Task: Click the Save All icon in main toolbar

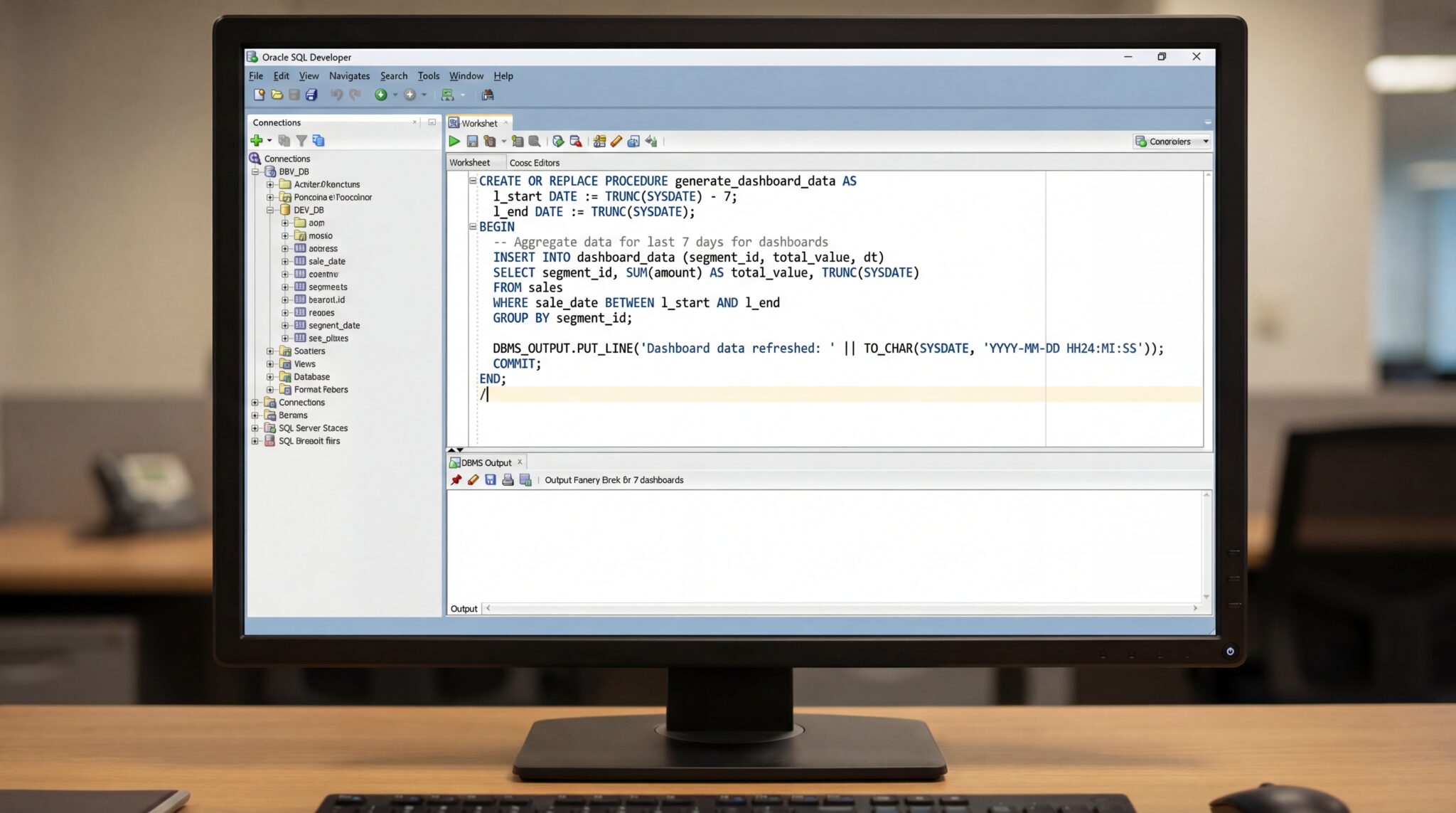Action: coord(311,95)
